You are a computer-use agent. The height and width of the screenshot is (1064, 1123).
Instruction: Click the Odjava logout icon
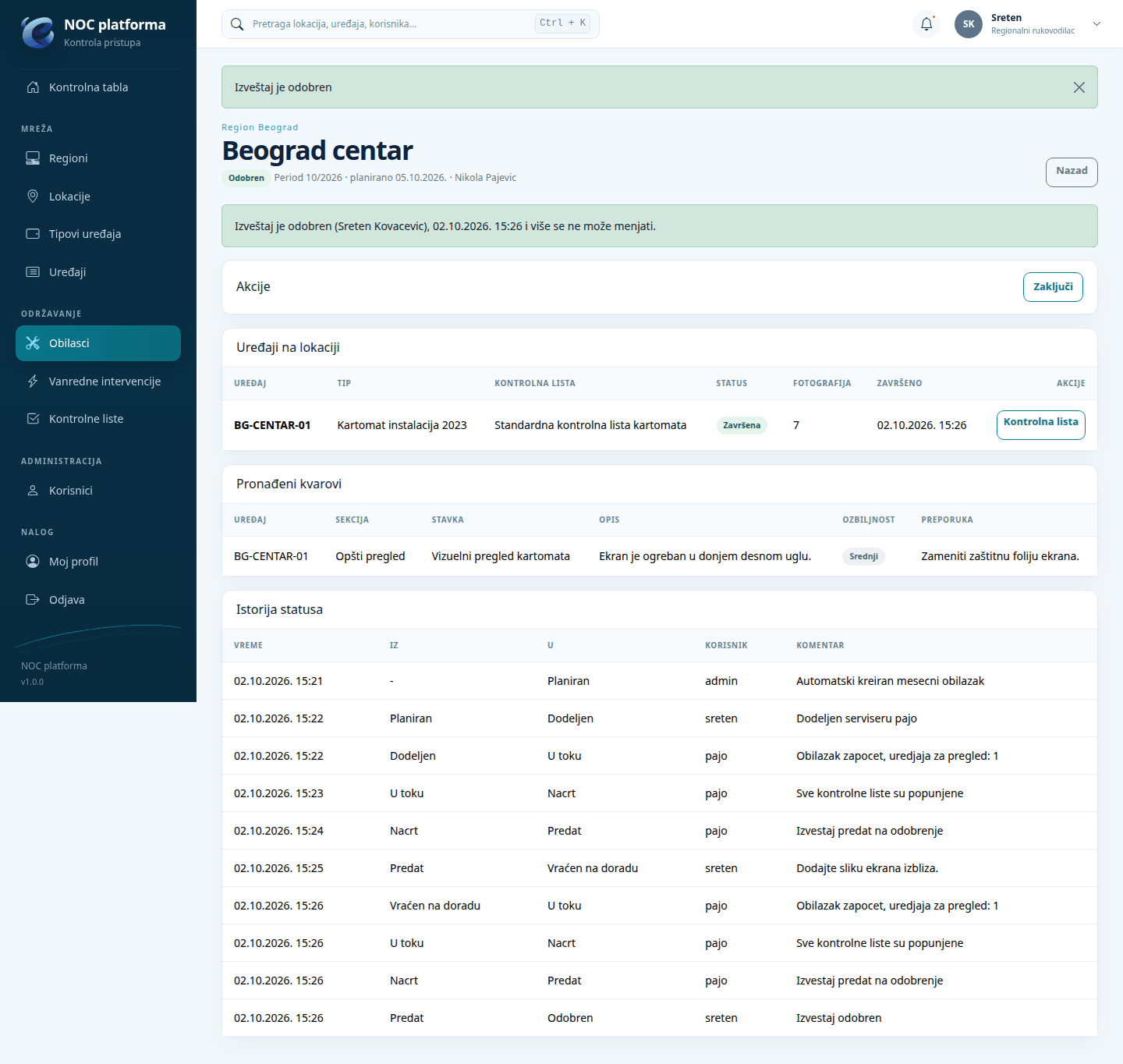click(33, 600)
